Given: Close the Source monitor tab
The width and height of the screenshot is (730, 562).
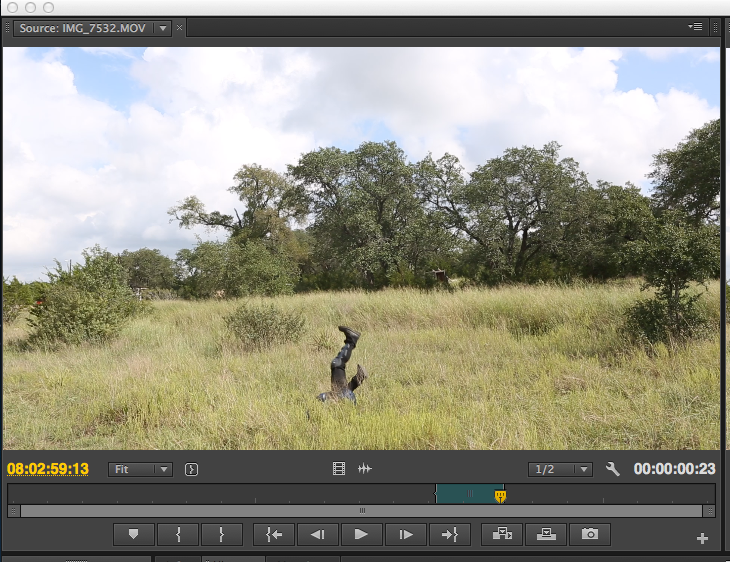Looking at the screenshot, I should coord(179,28).
